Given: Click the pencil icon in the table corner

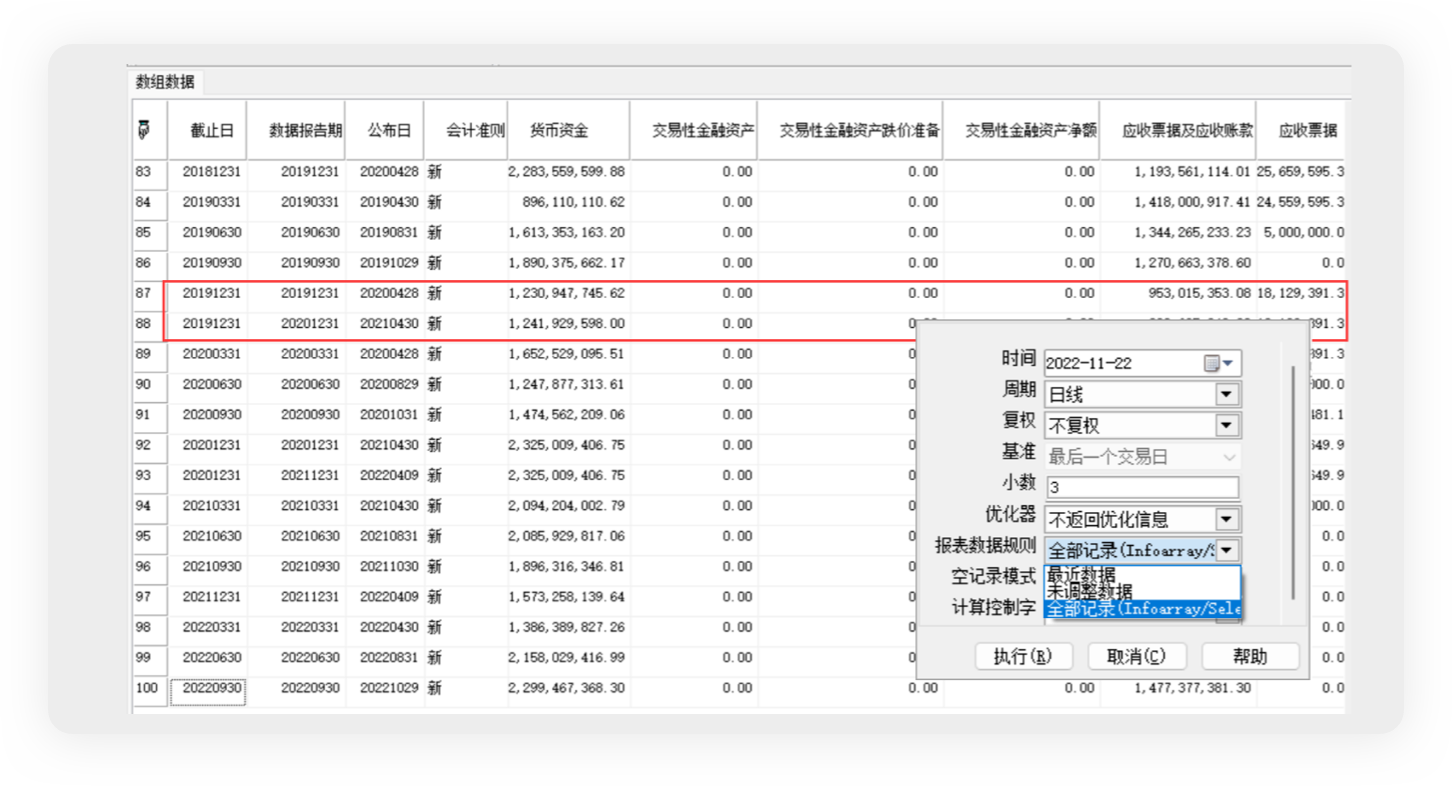Looking at the screenshot, I should coord(143,129).
